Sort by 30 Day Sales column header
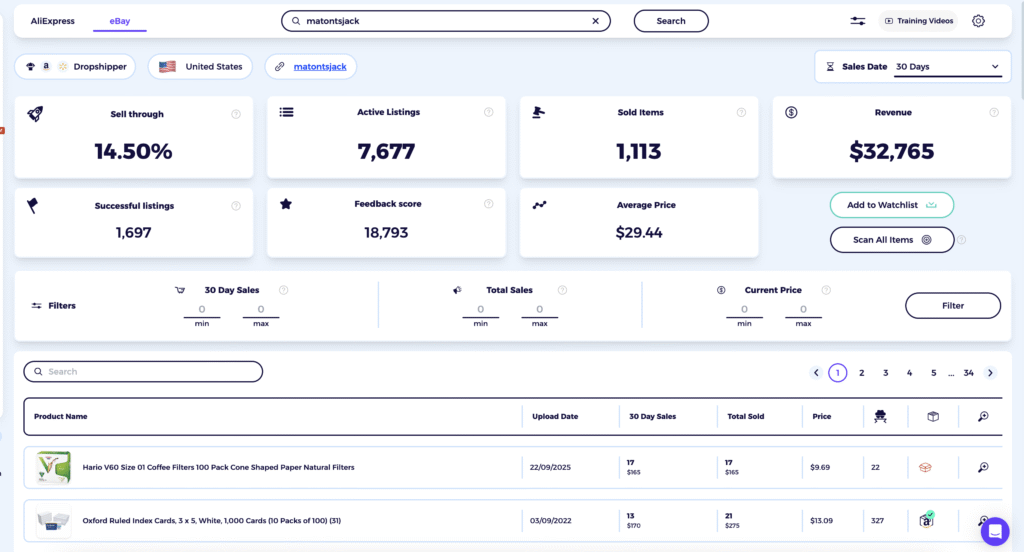This screenshot has width=1024, height=552. tap(652, 417)
